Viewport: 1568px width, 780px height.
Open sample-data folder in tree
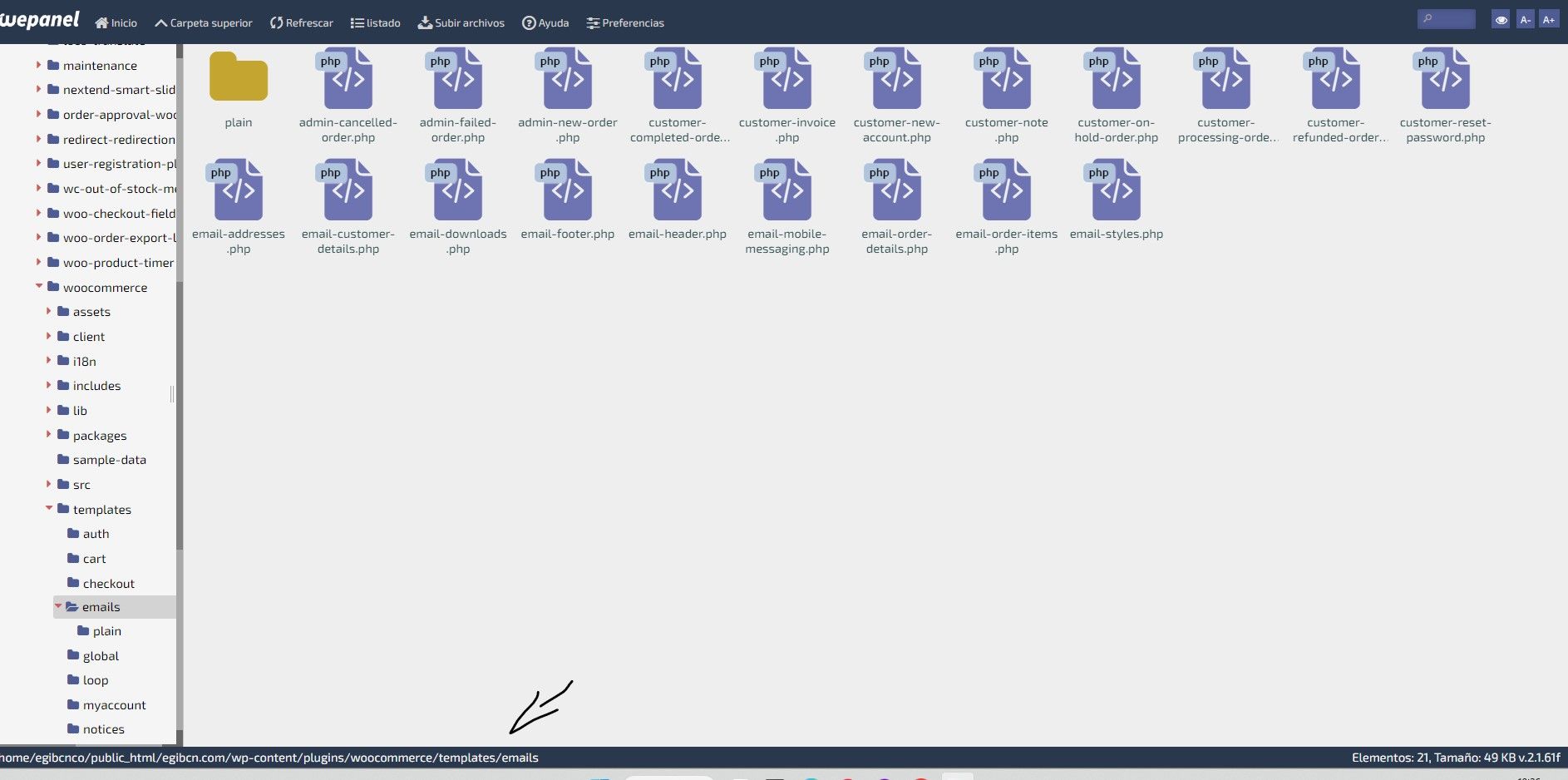click(101, 460)
